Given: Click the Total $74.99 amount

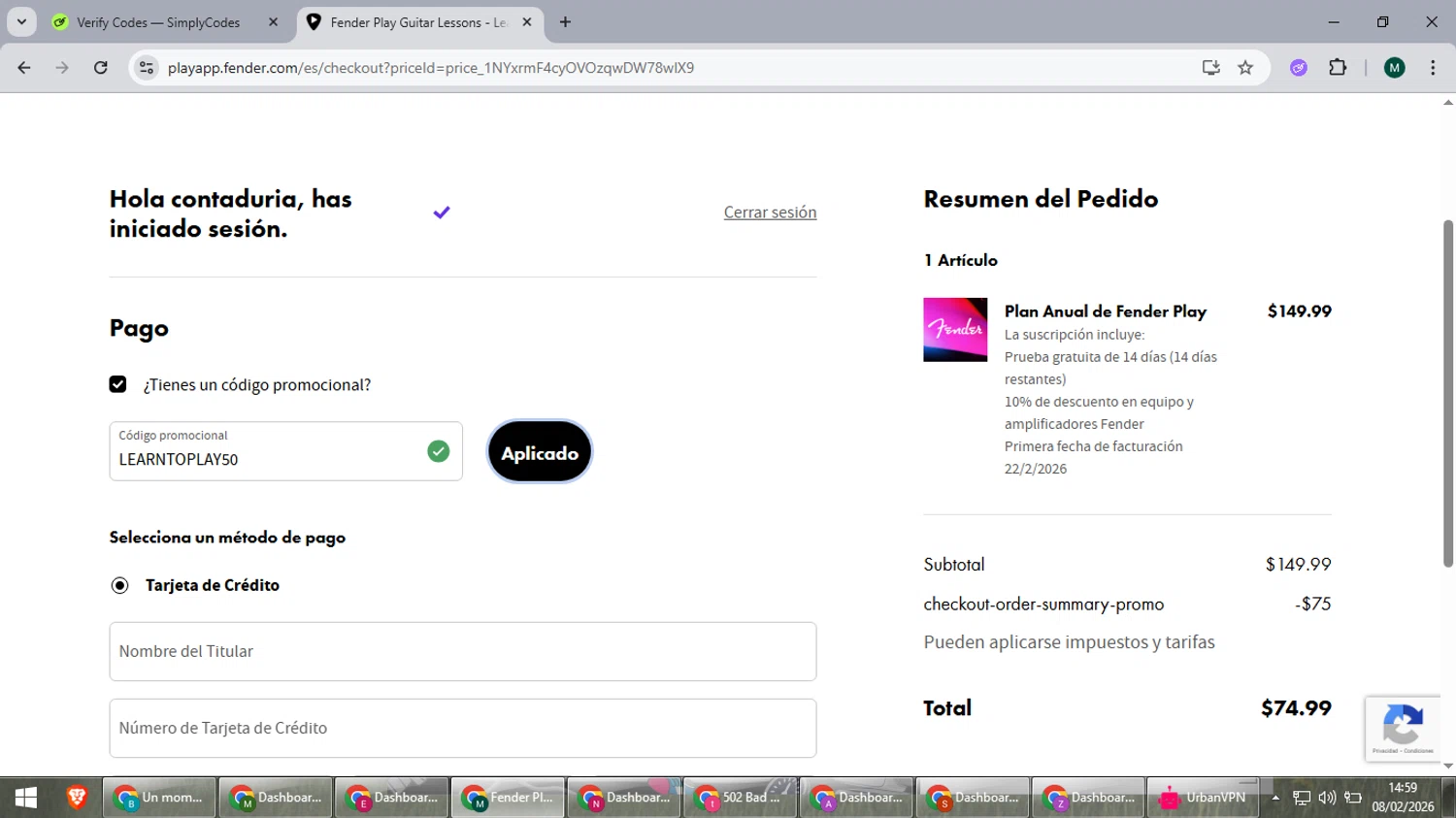Looking at the screenshot, I should pos(1296,708).
